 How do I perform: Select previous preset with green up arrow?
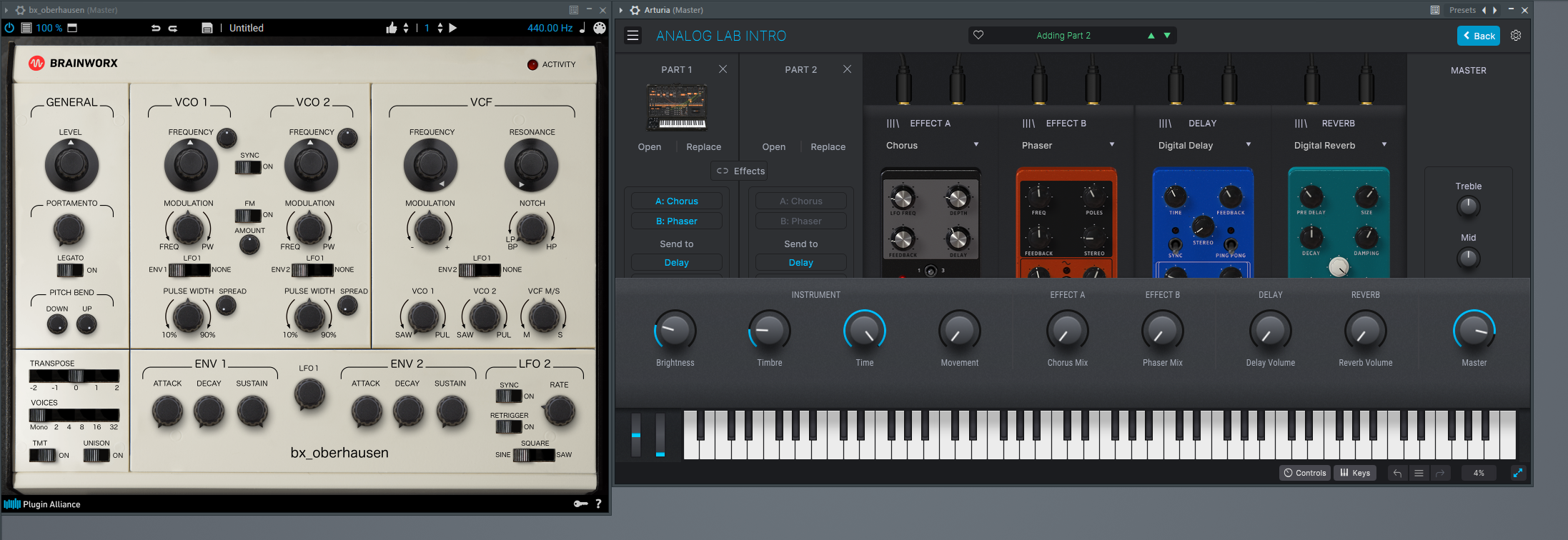tap(1151, 36)
